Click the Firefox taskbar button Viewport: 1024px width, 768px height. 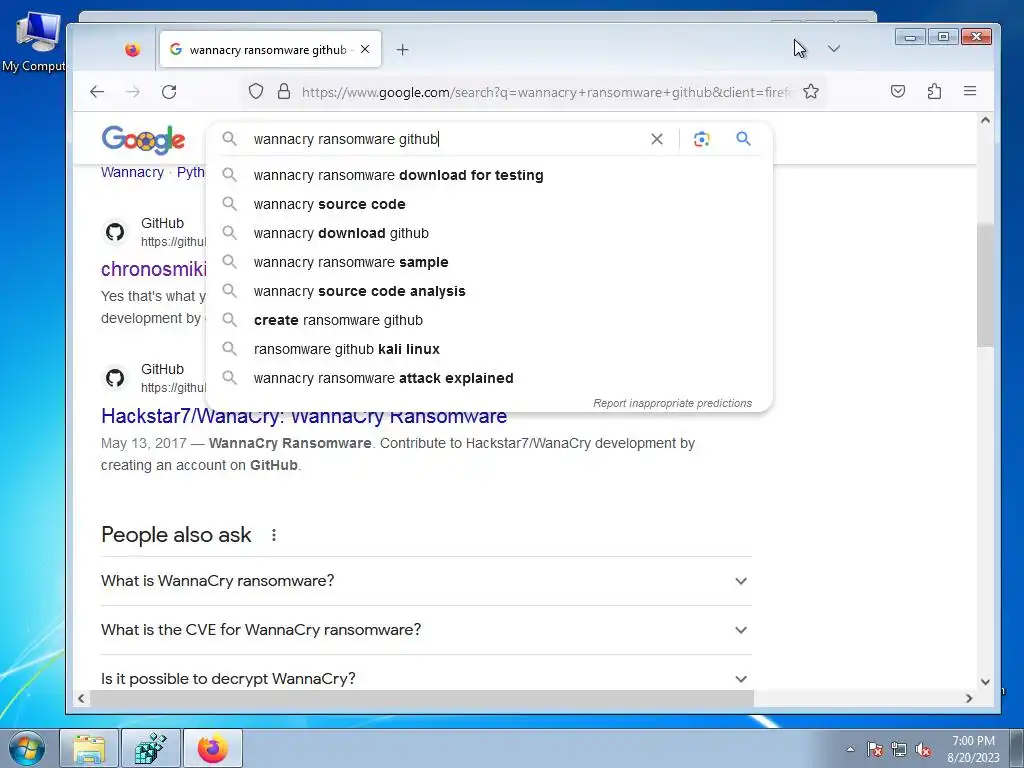pos(213,748)
